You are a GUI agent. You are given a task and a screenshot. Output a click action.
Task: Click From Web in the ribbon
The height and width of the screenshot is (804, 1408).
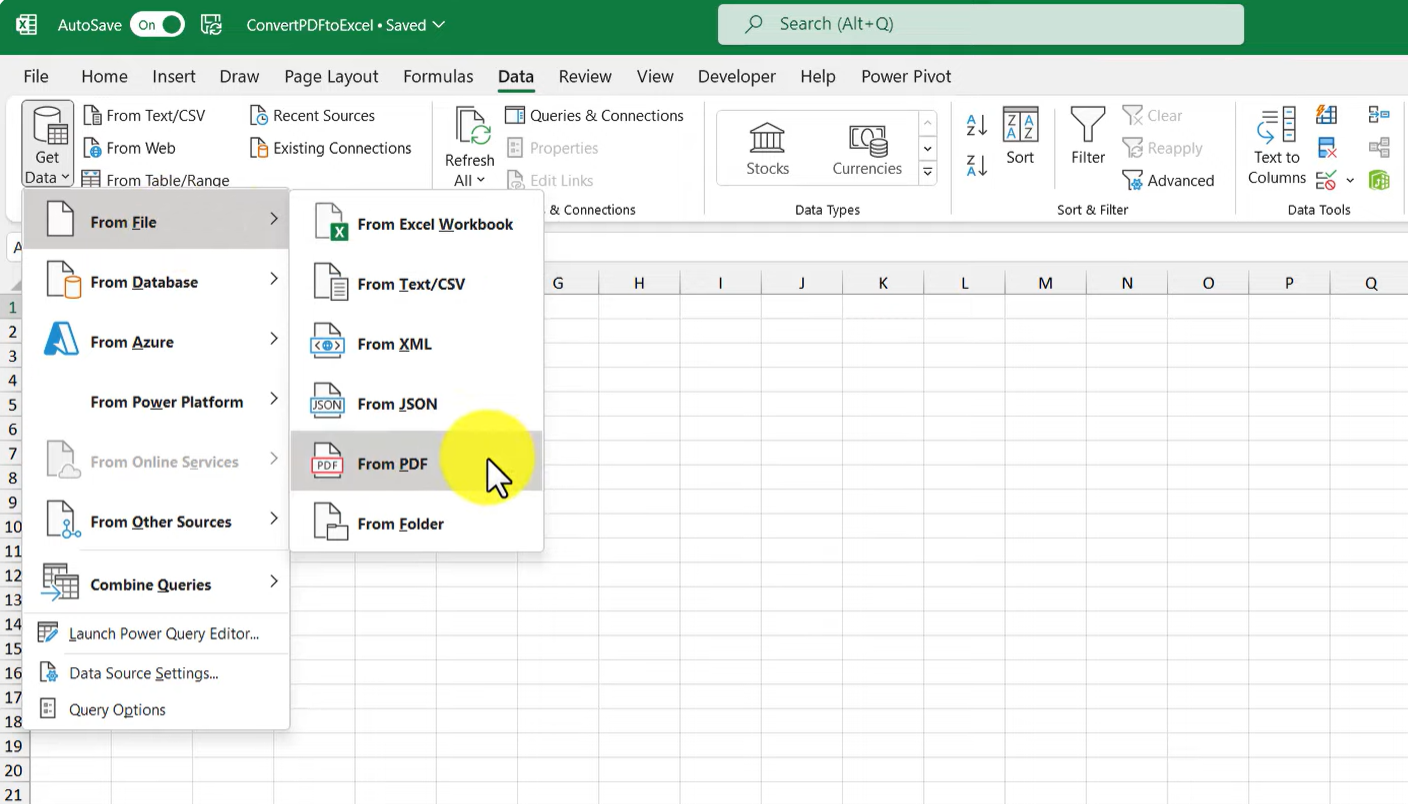pyautogui.click(x=129, y=148)
